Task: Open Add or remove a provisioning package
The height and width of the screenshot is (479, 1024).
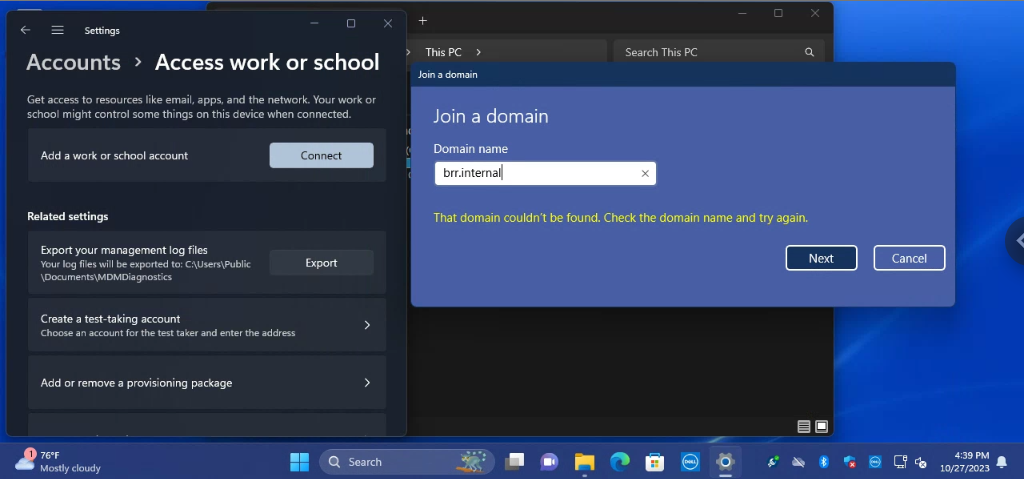Action: pos(207,382)
